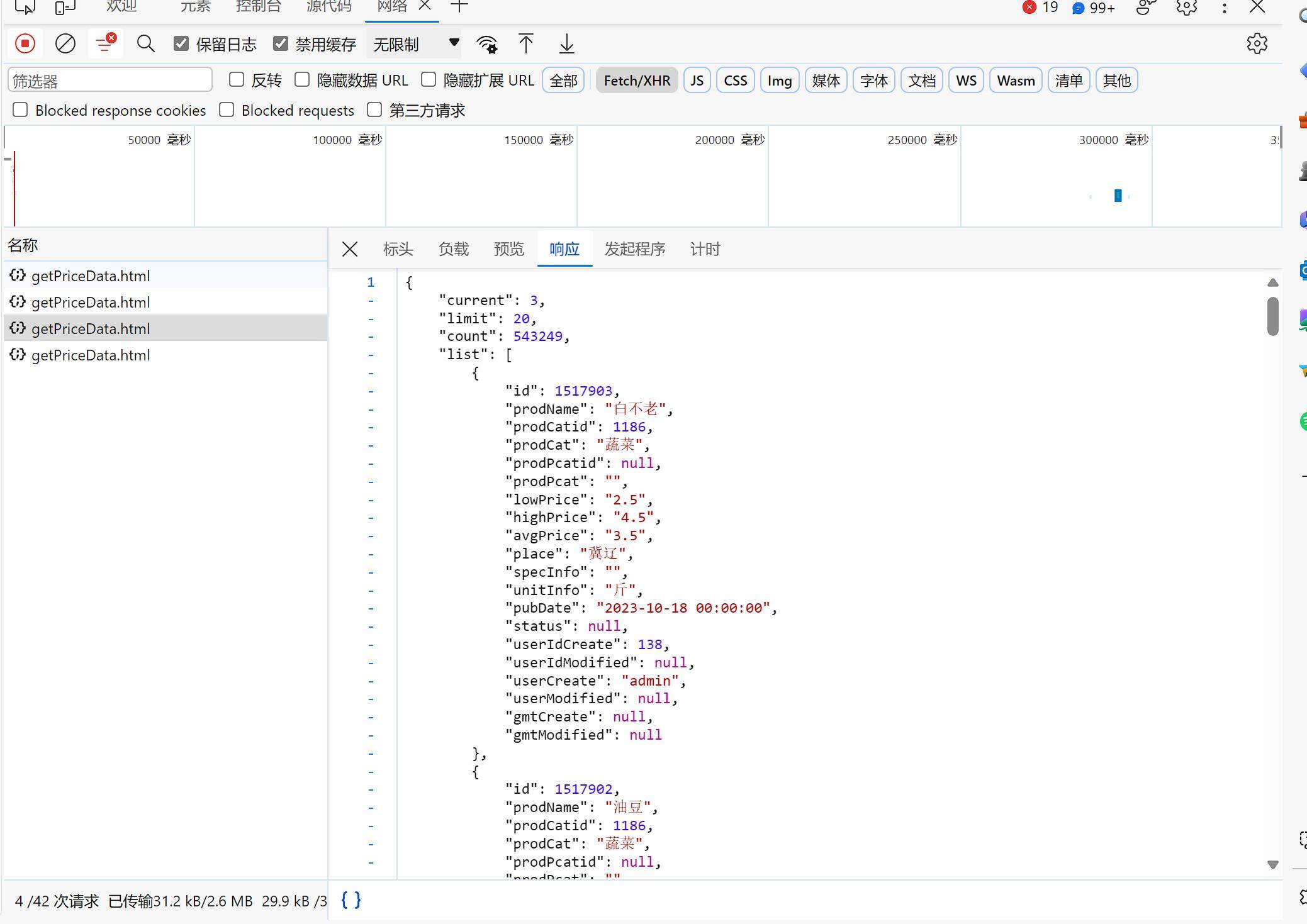Stop recording network log
Image resolution: width=1307 pixels, height=924 pixels.
pos(25,44)
